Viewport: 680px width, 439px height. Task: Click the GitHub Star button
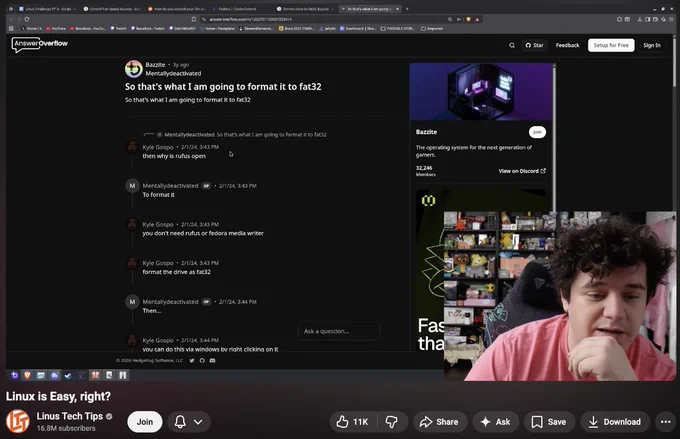click(x=534, y=45)
